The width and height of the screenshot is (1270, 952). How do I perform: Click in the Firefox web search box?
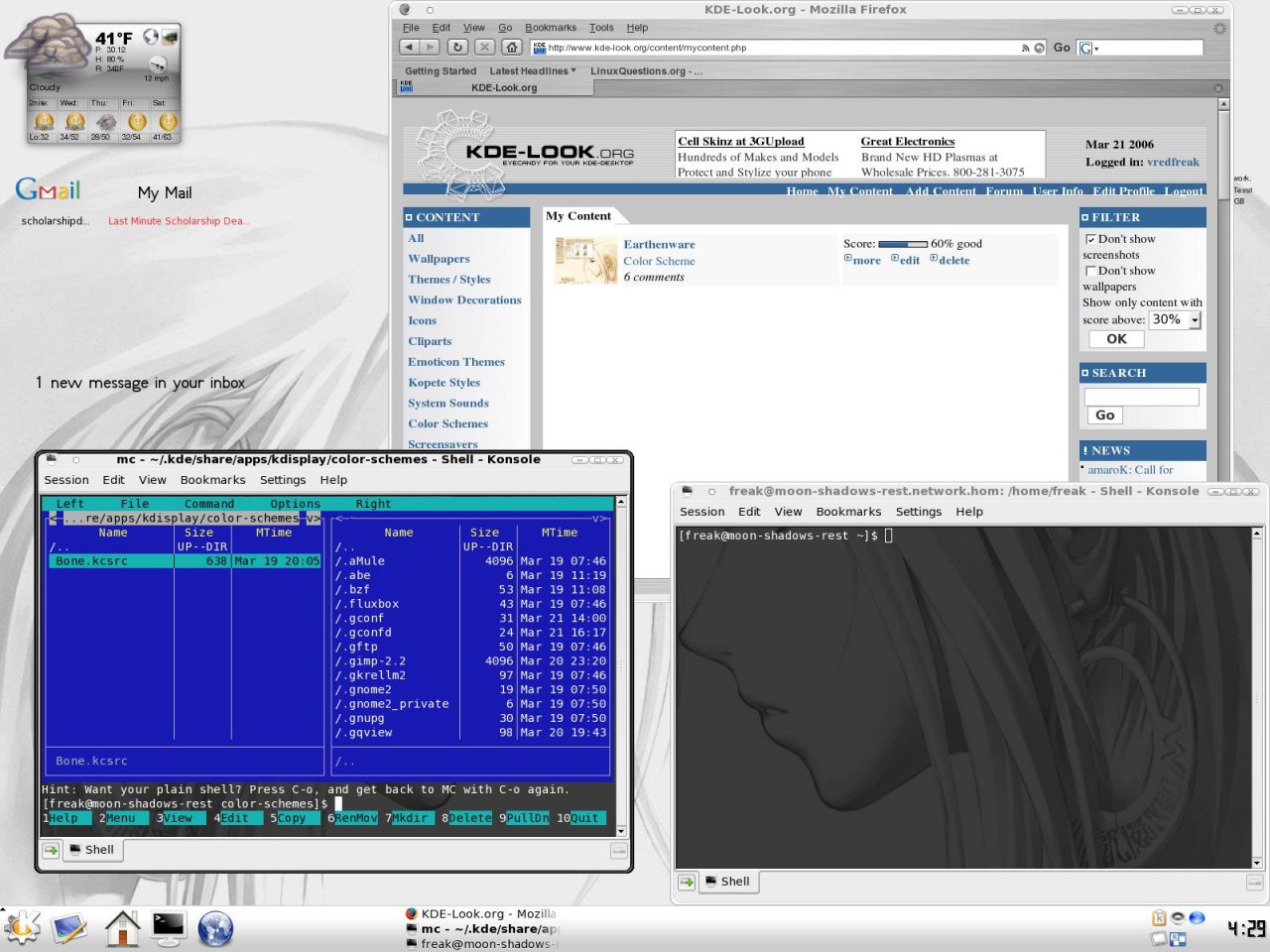point(1151,48)
